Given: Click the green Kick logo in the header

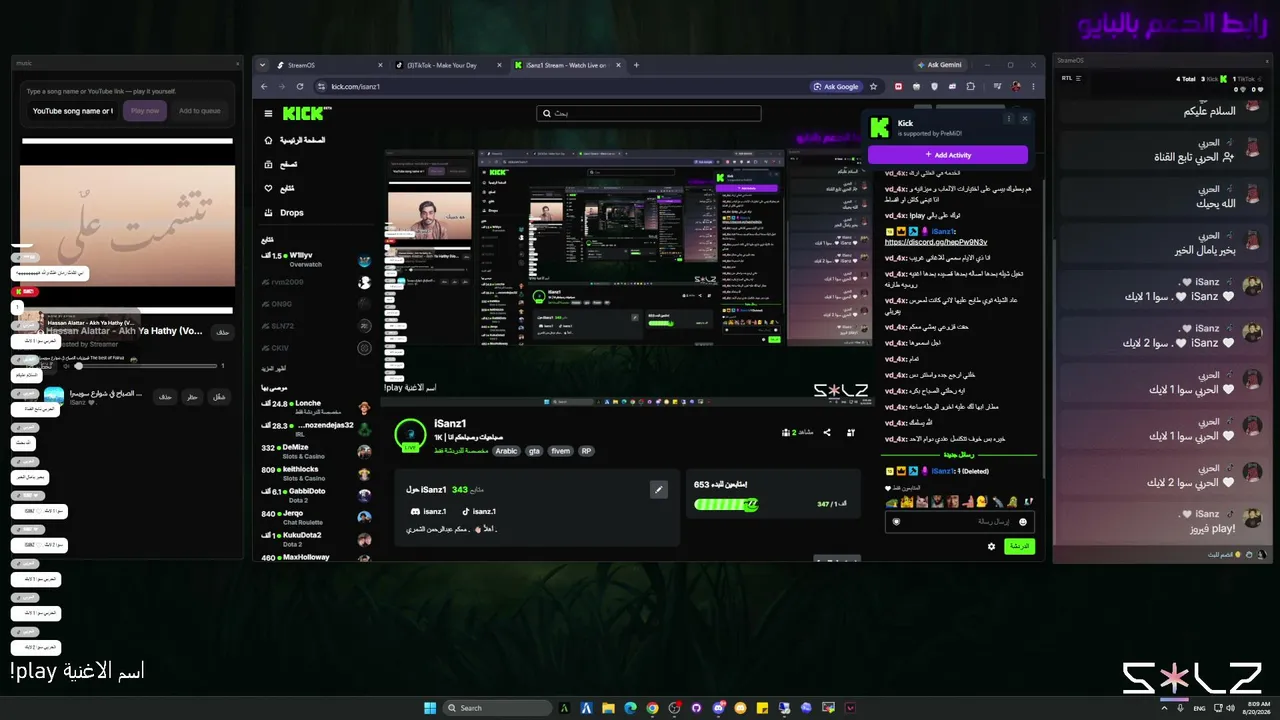Looking at the screenshot, I should tap(303, 114).
